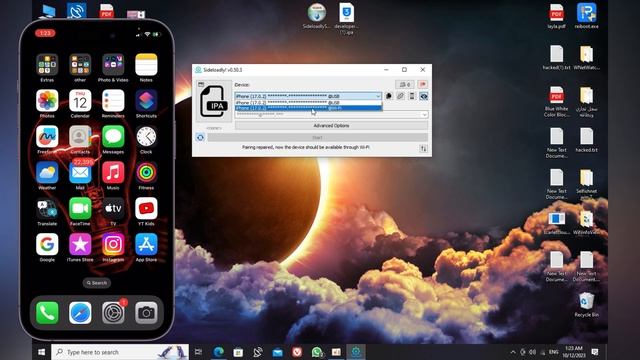Open App Store on the iPhone
The height and width of the screenshot is (360, 640).
tap(146, 244)
